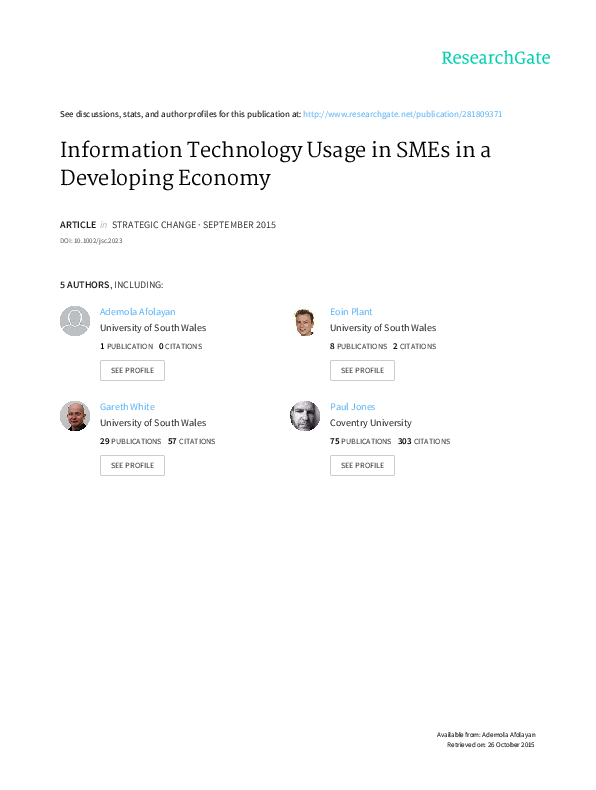Click '75 PUBLICATIONS' under Paul Jones
The width and height of the screenshot is (596, 790).
tap(361, 441)
